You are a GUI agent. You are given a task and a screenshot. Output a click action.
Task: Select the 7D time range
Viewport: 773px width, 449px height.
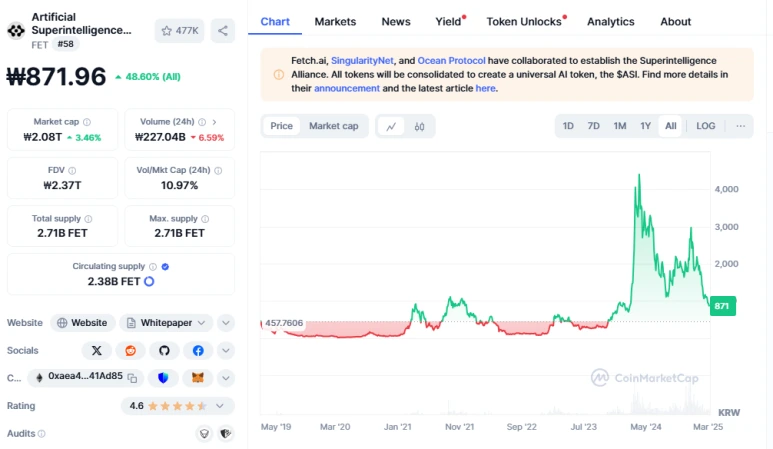click(594, 126)
